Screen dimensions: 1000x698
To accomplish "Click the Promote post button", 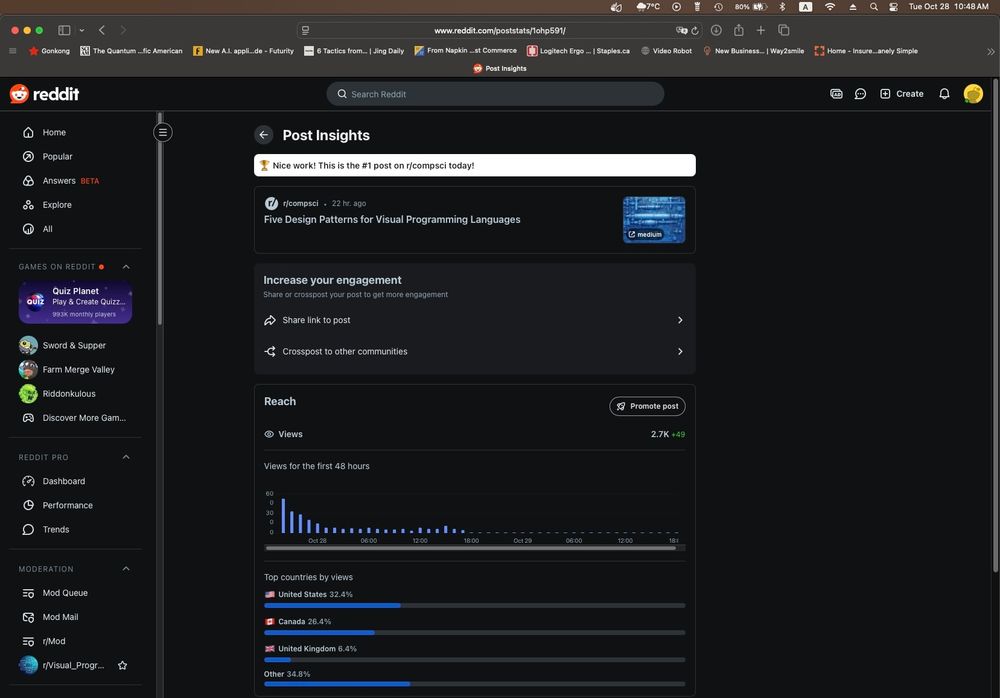I will pyautogui.click(x=647, y=406).
